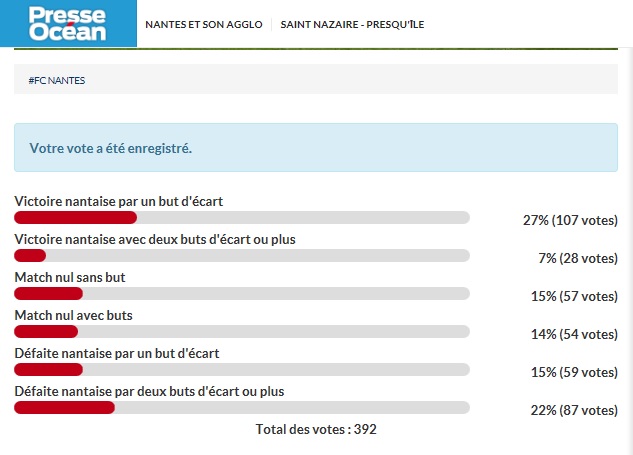Select 'Victoire nantaise avec deux buts d'écart ou plus'
The height and width of the screenshot is (455, 633).
[x=155, y=239]
